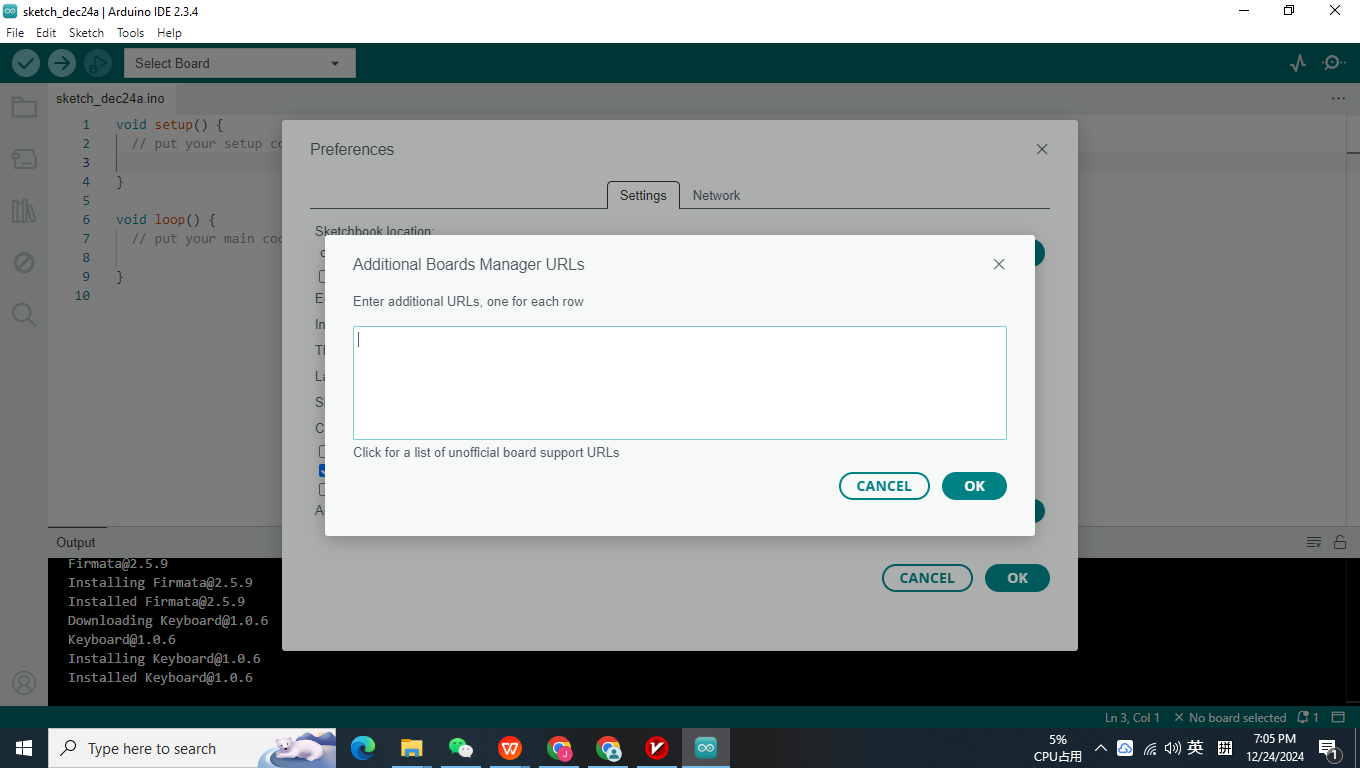Viewport: 1360px width, 768px height.
Task: Click the No board selected status entry
Action: 1230,717
